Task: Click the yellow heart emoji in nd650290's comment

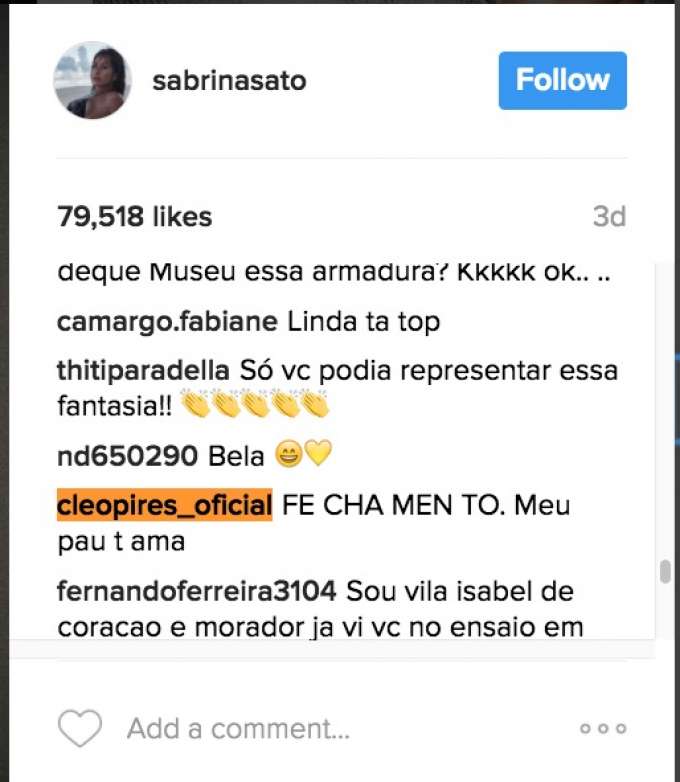Action: (318, 453)
